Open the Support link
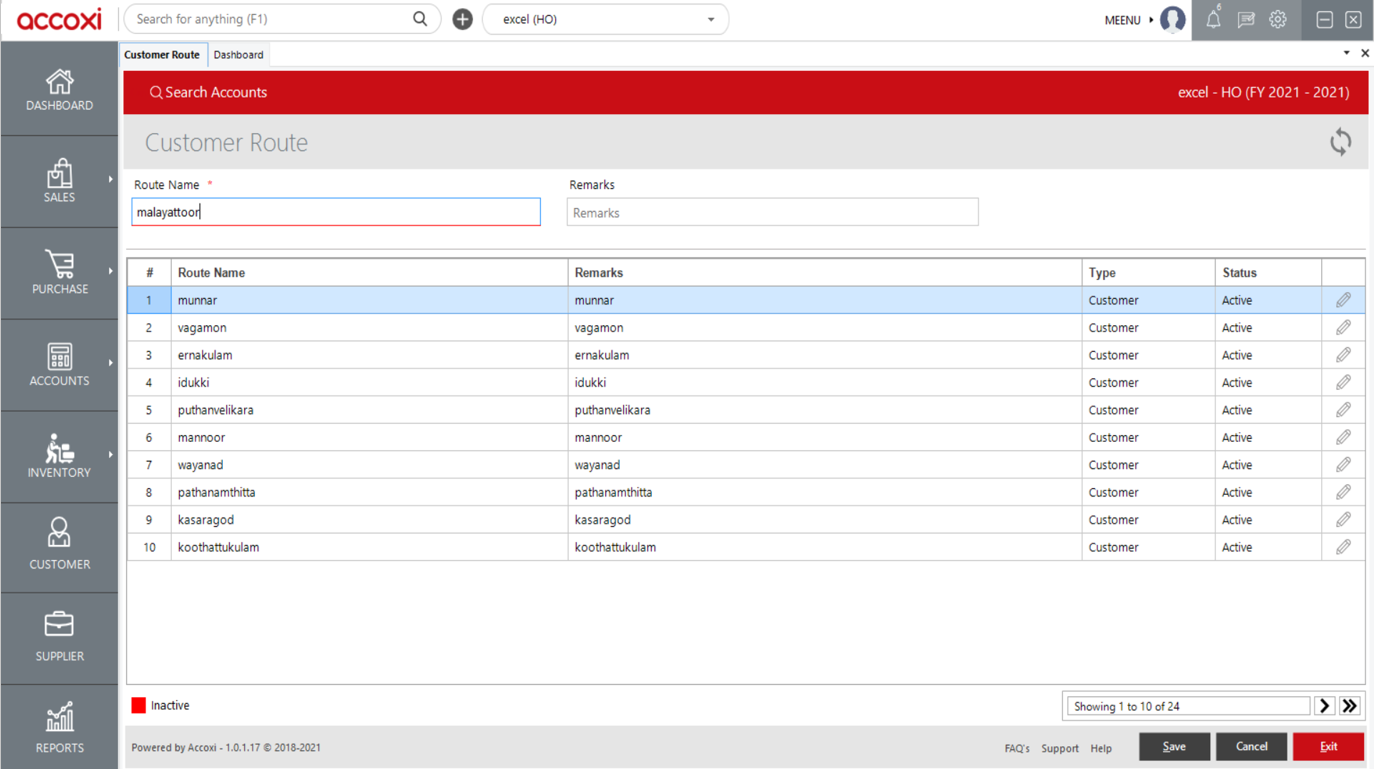 [x=1060, y=747]
